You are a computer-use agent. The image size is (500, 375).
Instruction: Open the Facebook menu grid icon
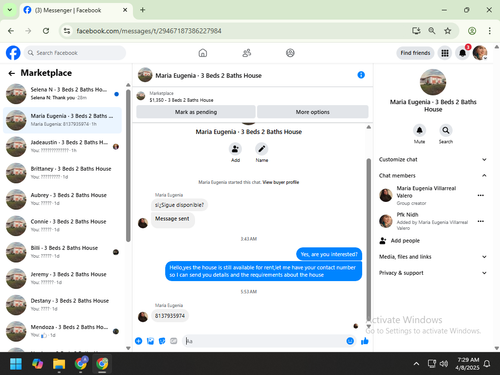pyautogui.click(x=445, y=53)
